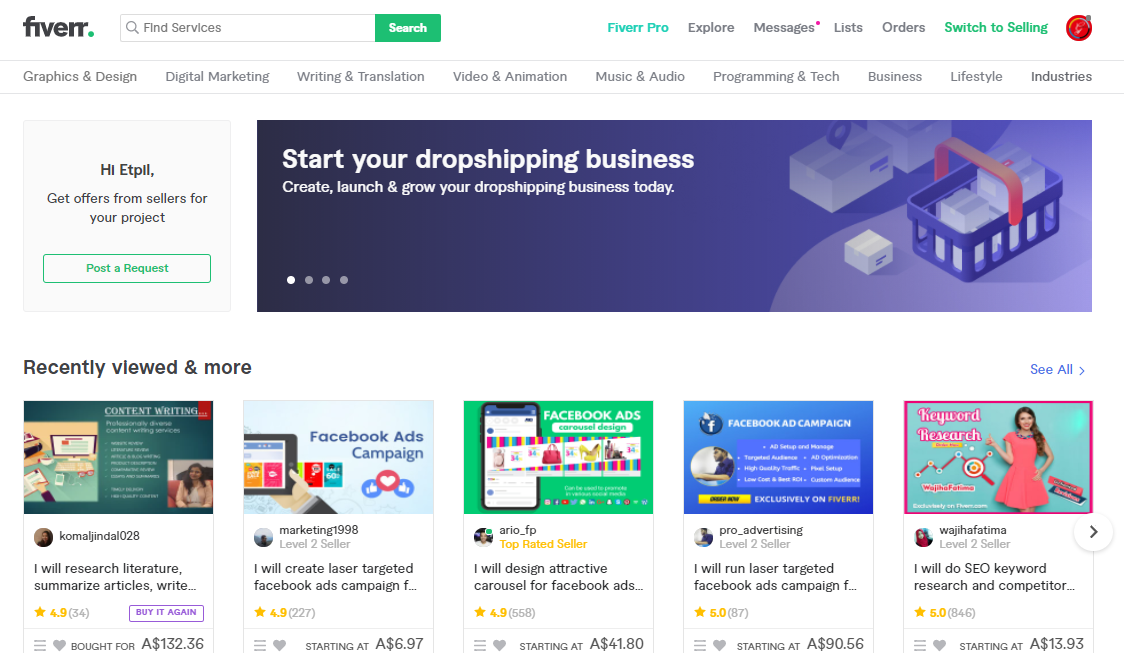1124x653 pixels.
Task: Open list menu icon on marketing1998 gig
Action: (260, 645)
